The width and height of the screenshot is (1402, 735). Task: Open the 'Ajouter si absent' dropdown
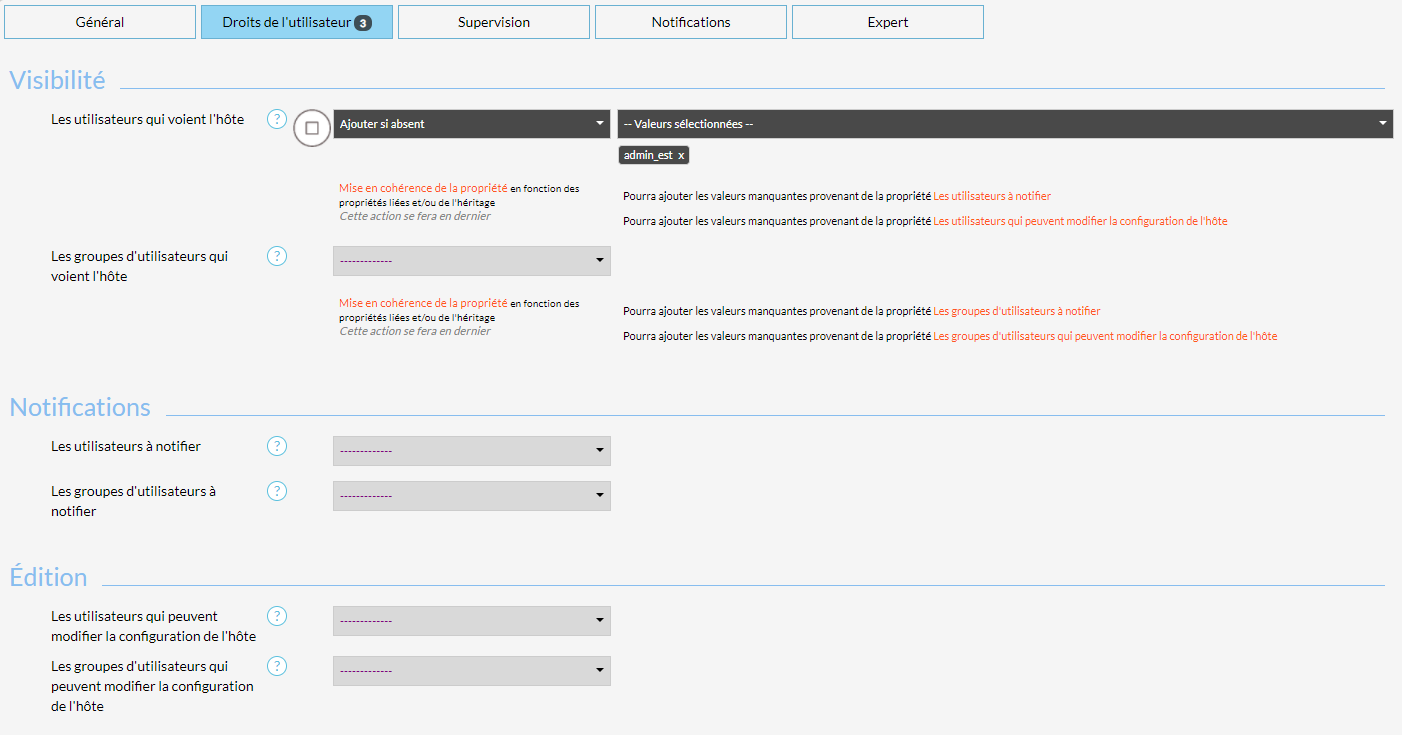click(471, 124)
